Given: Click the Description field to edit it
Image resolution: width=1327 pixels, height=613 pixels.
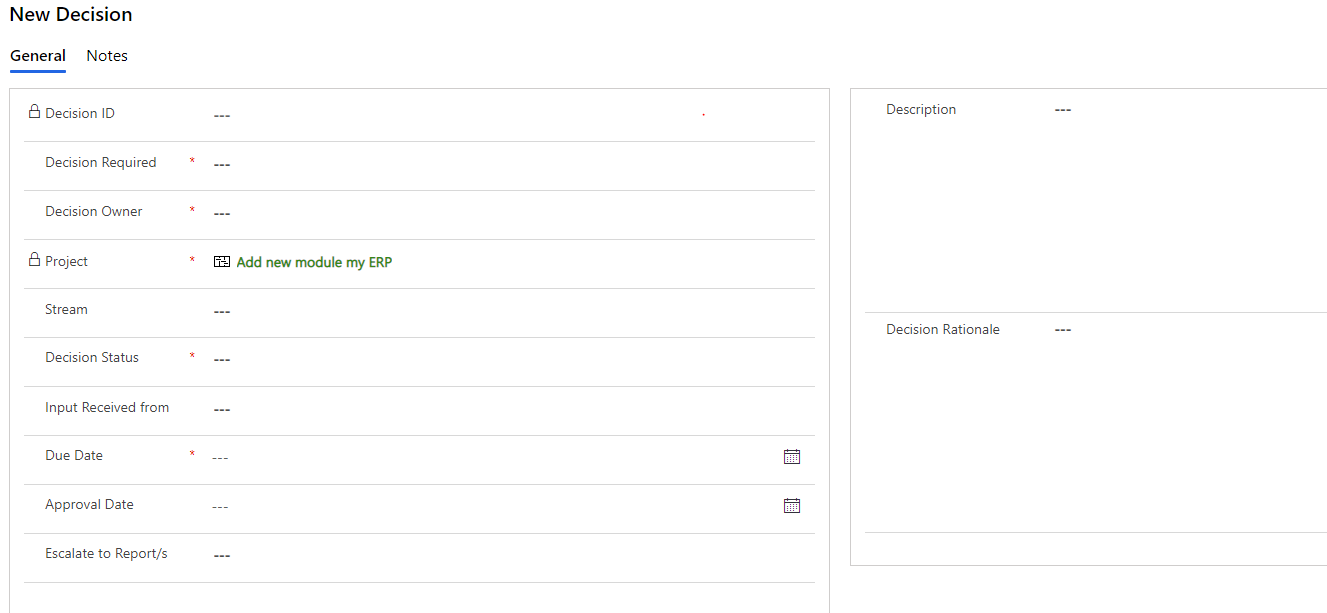Looking at the screenshot, I should tap(1062, 109).
